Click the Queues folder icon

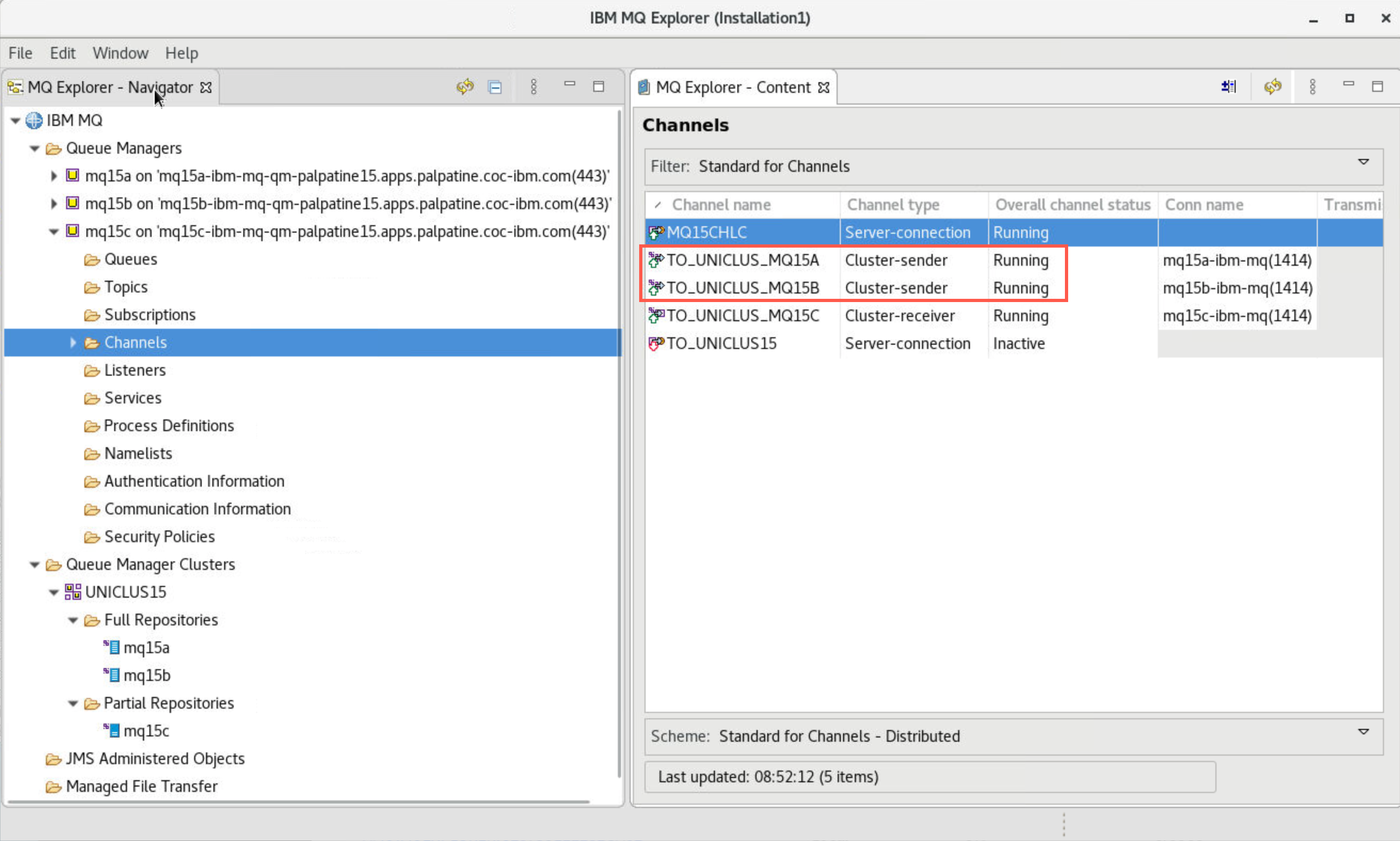click(92, 260)
